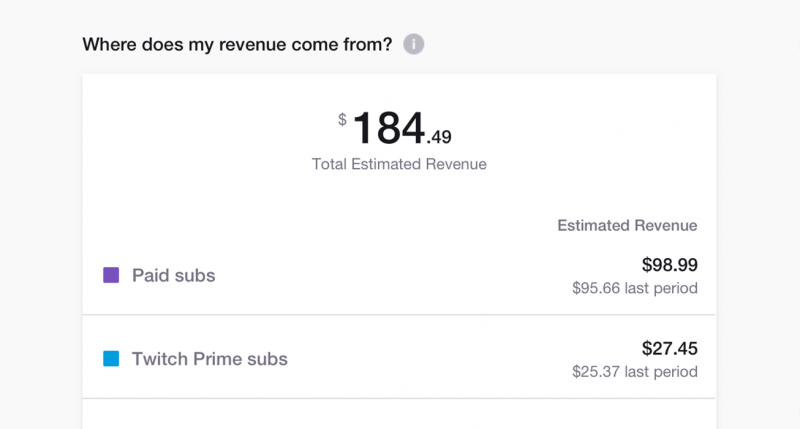This screenshot has height=429, width=800.
Task: Click the info icon beside revenue heading
Action: 414,45
